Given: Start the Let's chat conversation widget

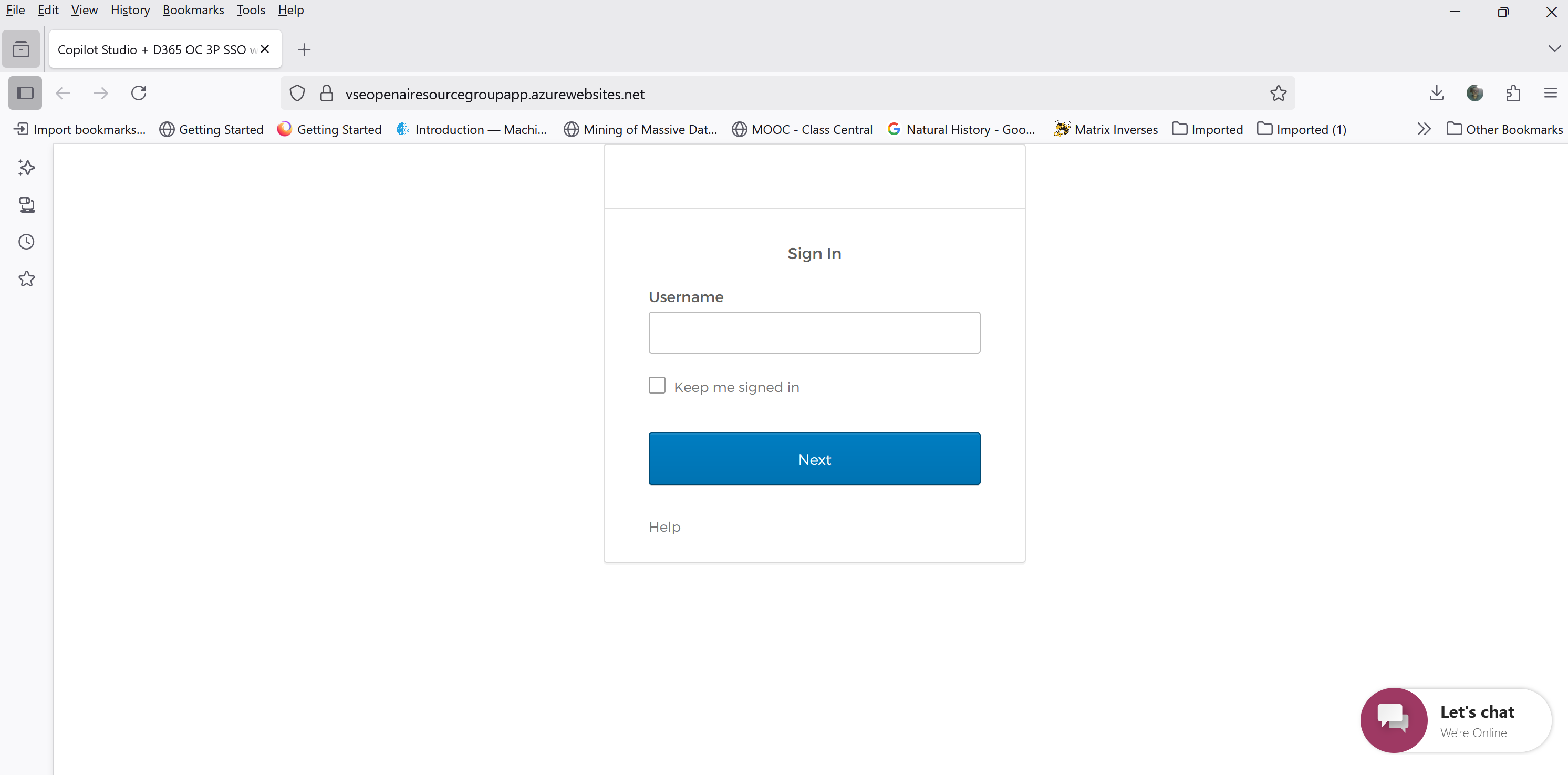Looking at the screenshot, I should click(1453, 720).
